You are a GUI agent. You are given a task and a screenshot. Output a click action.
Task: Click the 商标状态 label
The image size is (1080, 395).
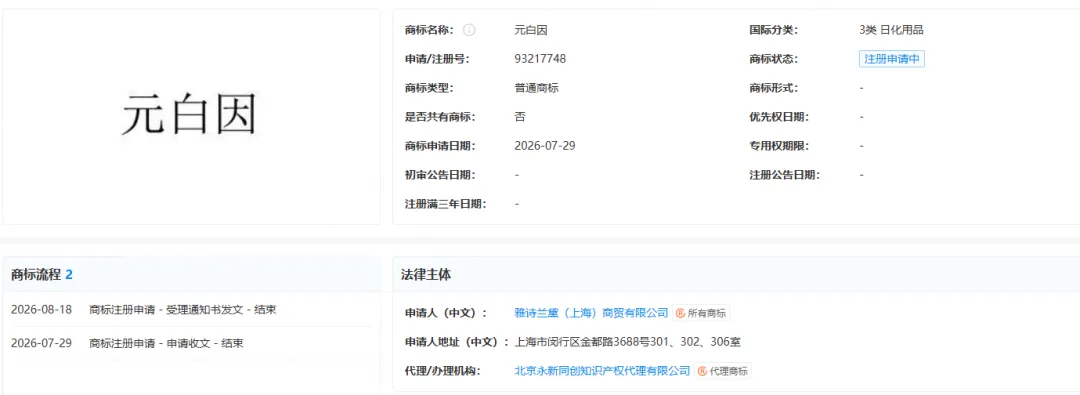pyautogui.click(x=773, y=59)
